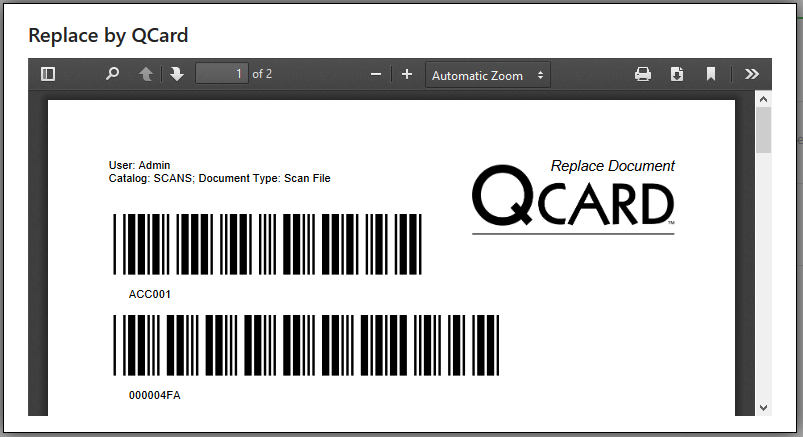
Task: Click the "User: Admin" text
Action: tap(139, 165)
